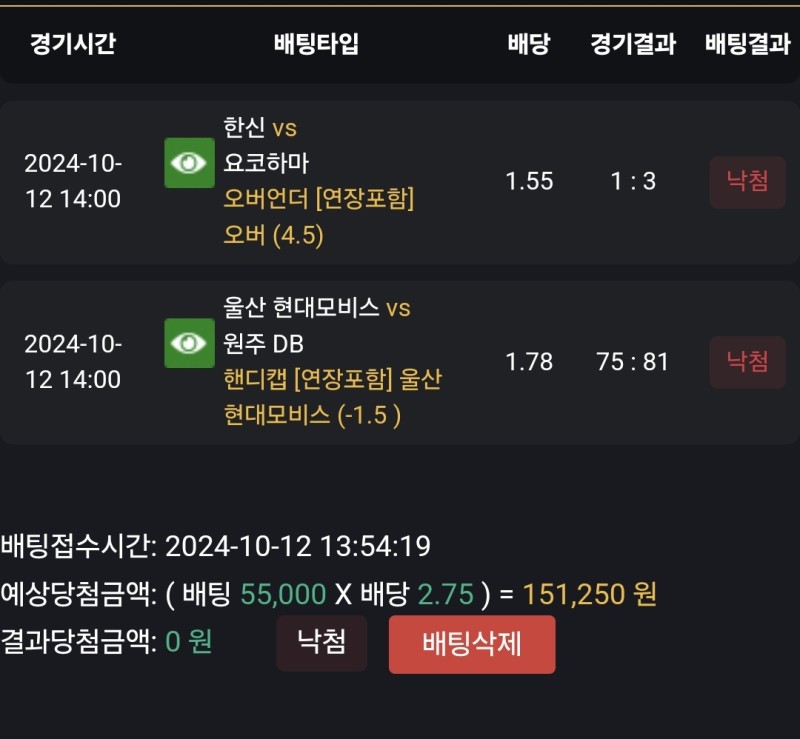Click the 배당 column header
The image size is (800, 739).
tap(528, 44)
